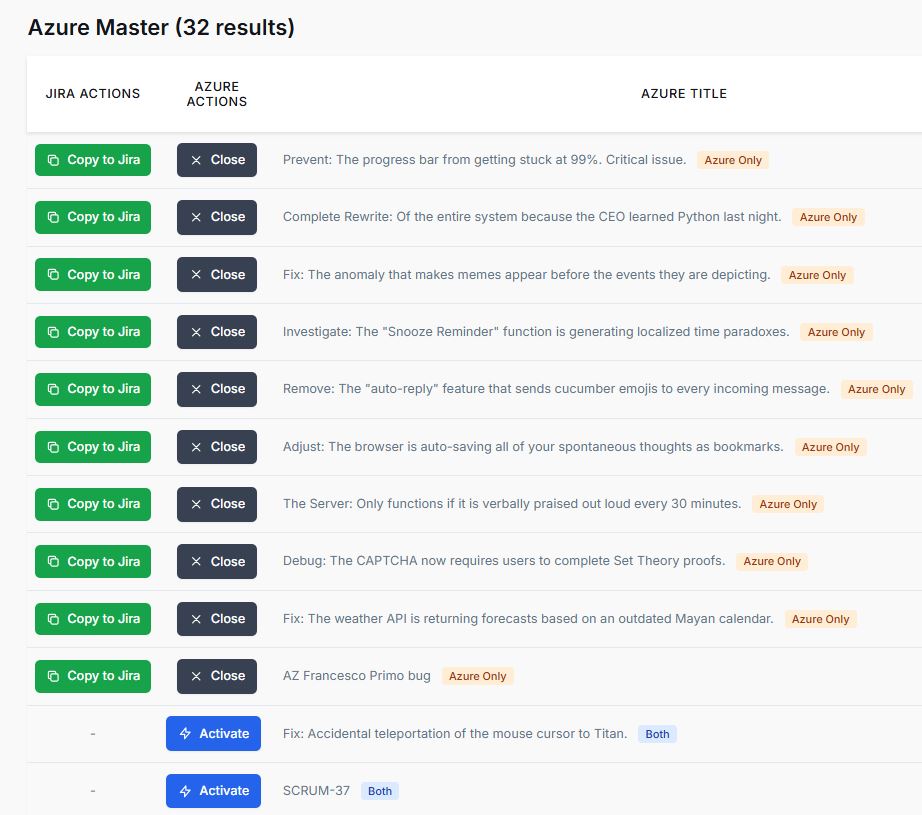Click X icon on Snooze Reminder row

point(196,332)
